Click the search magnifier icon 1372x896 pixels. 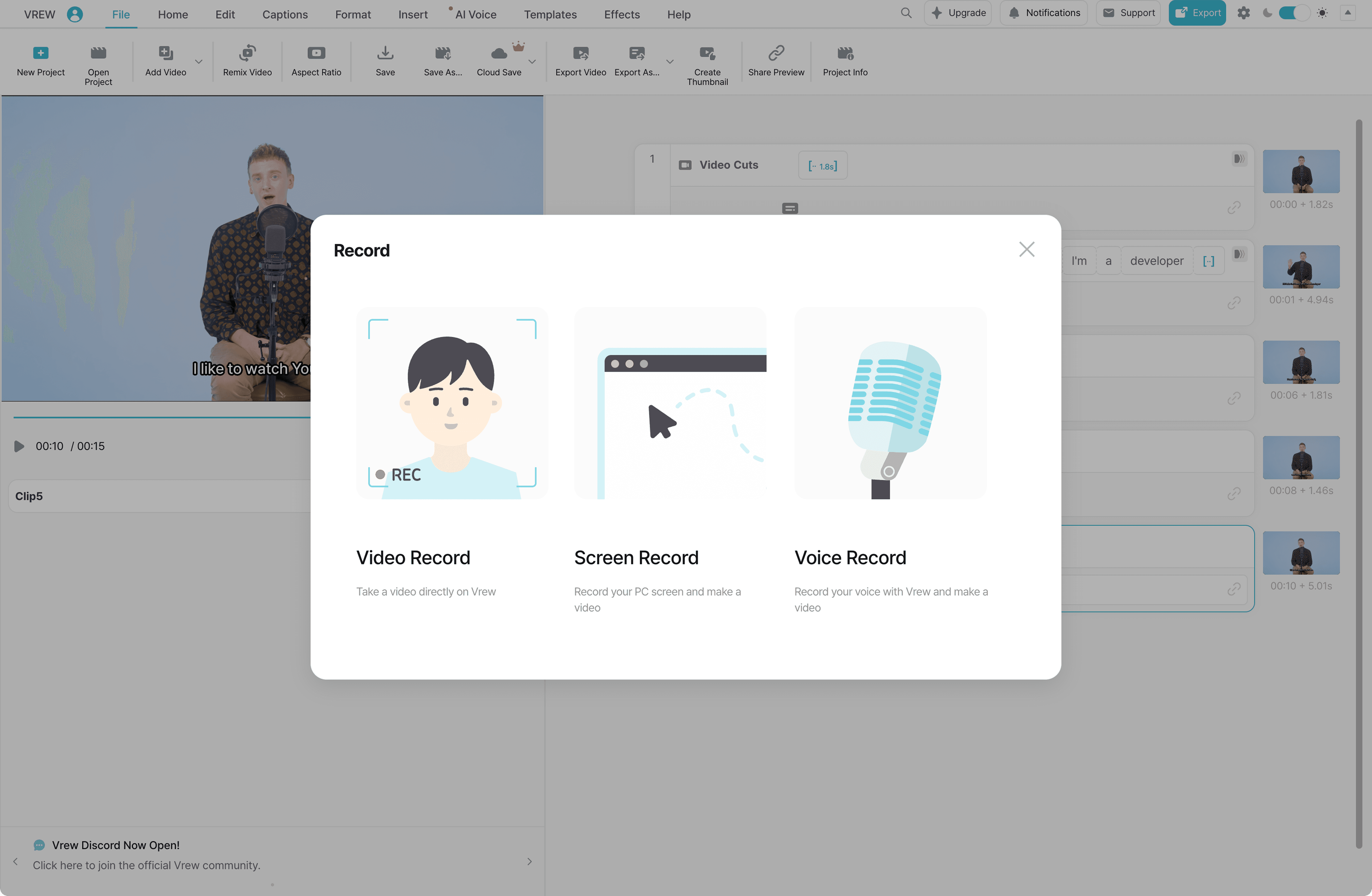[x=906, y=13]
